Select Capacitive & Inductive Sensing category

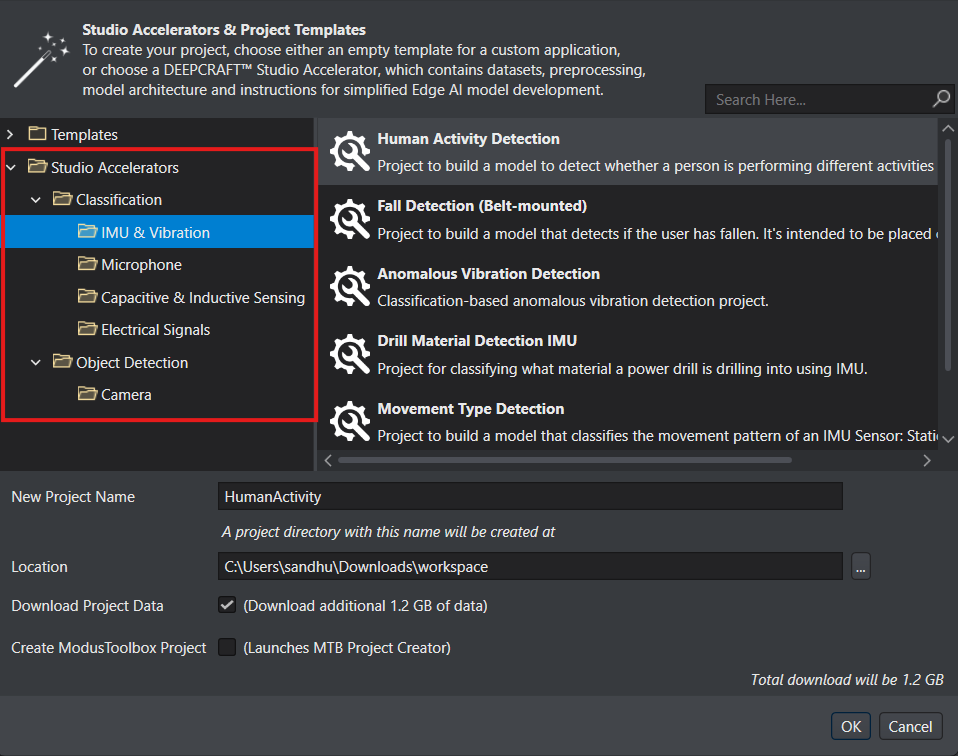[202, 297]
